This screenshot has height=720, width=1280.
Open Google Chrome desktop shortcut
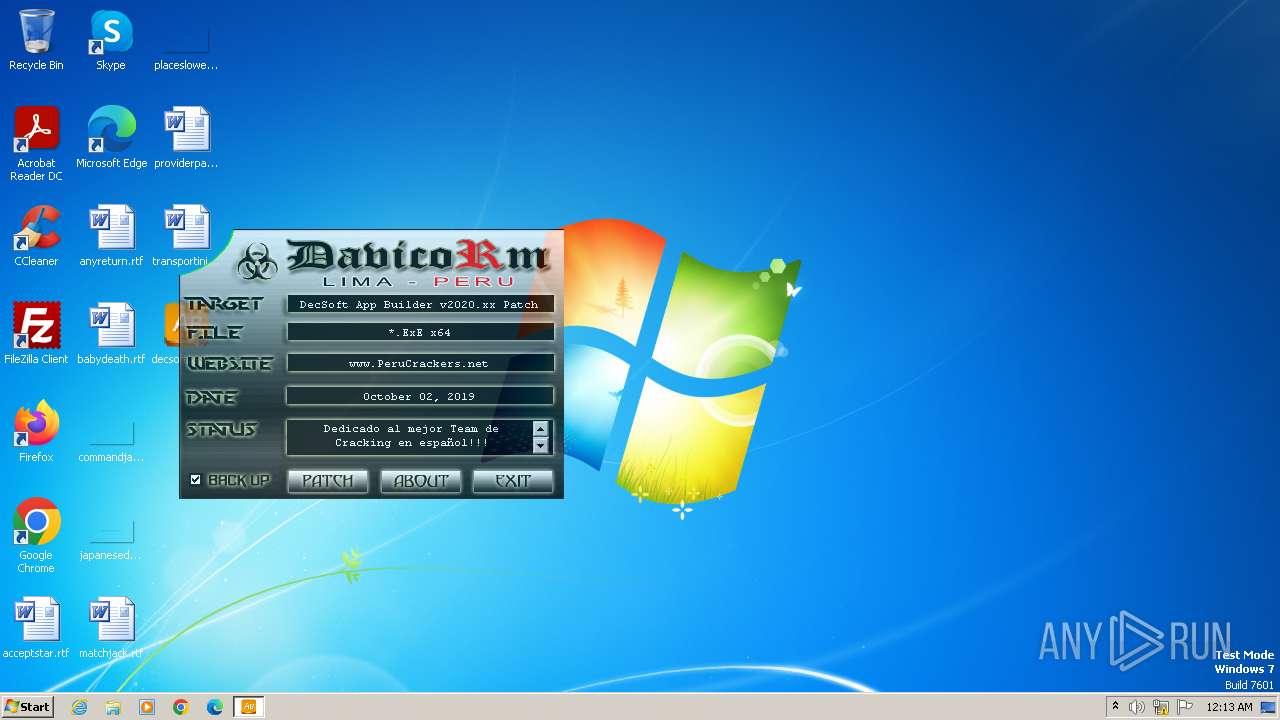36,536
